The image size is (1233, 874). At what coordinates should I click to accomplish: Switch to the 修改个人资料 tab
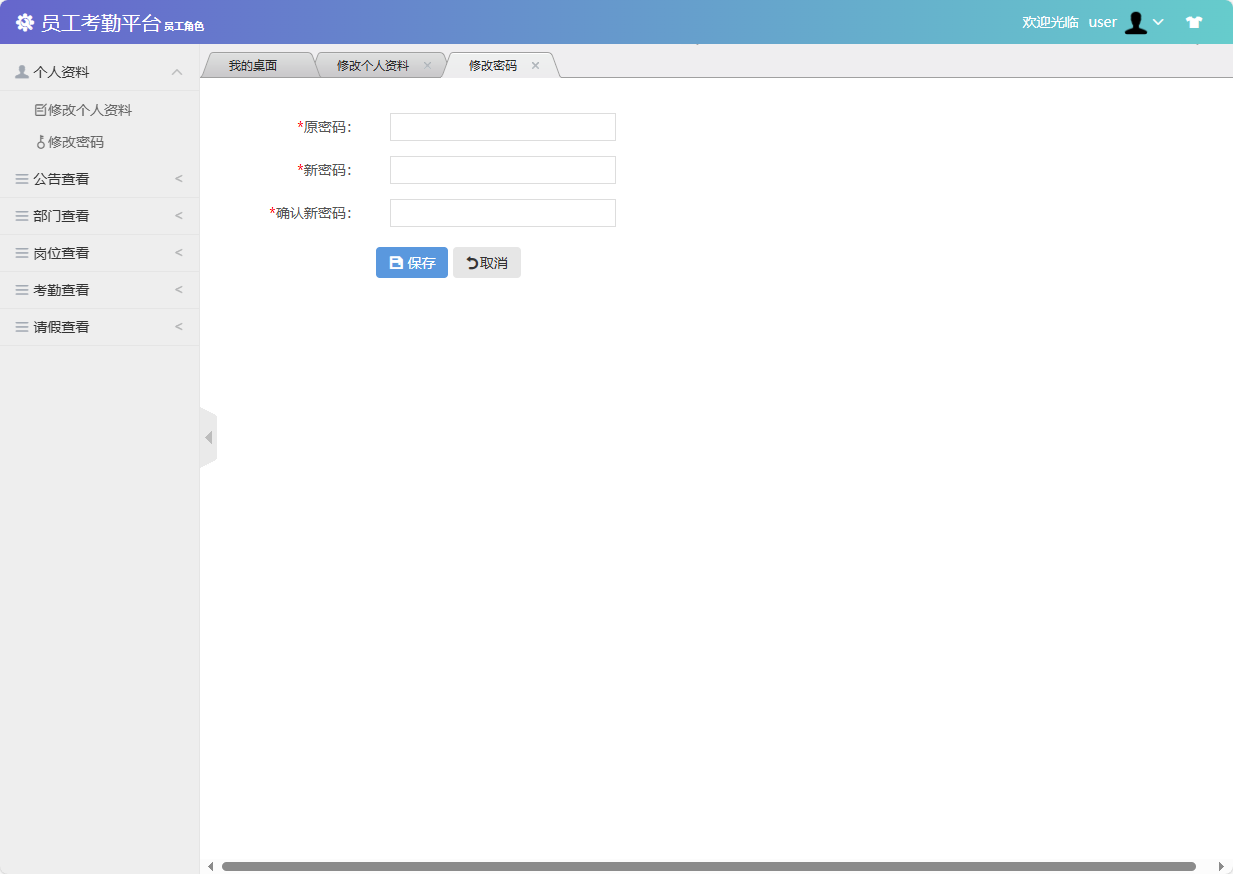click(372, 64)
